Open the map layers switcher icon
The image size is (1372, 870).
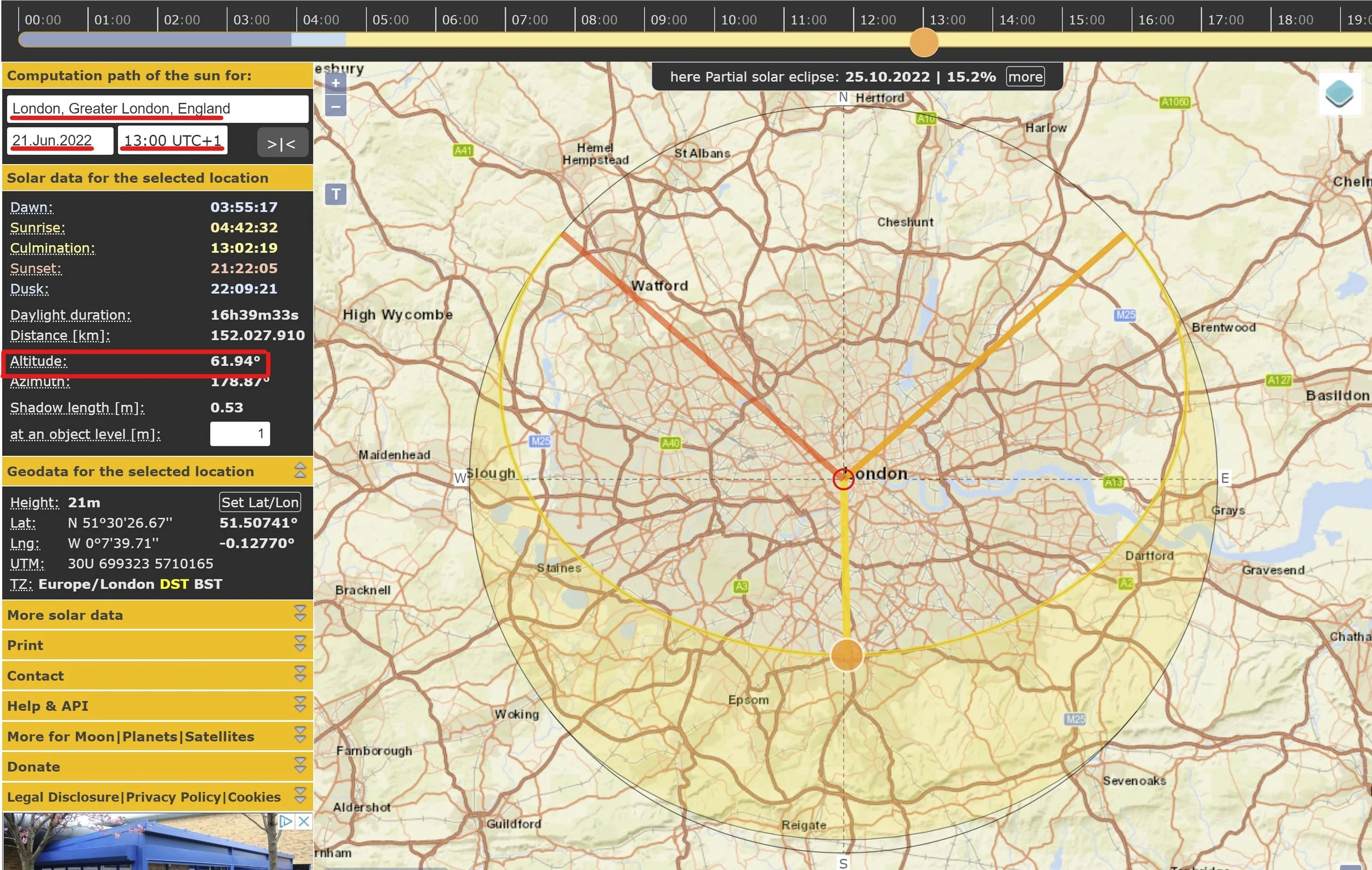point(1339,93)
